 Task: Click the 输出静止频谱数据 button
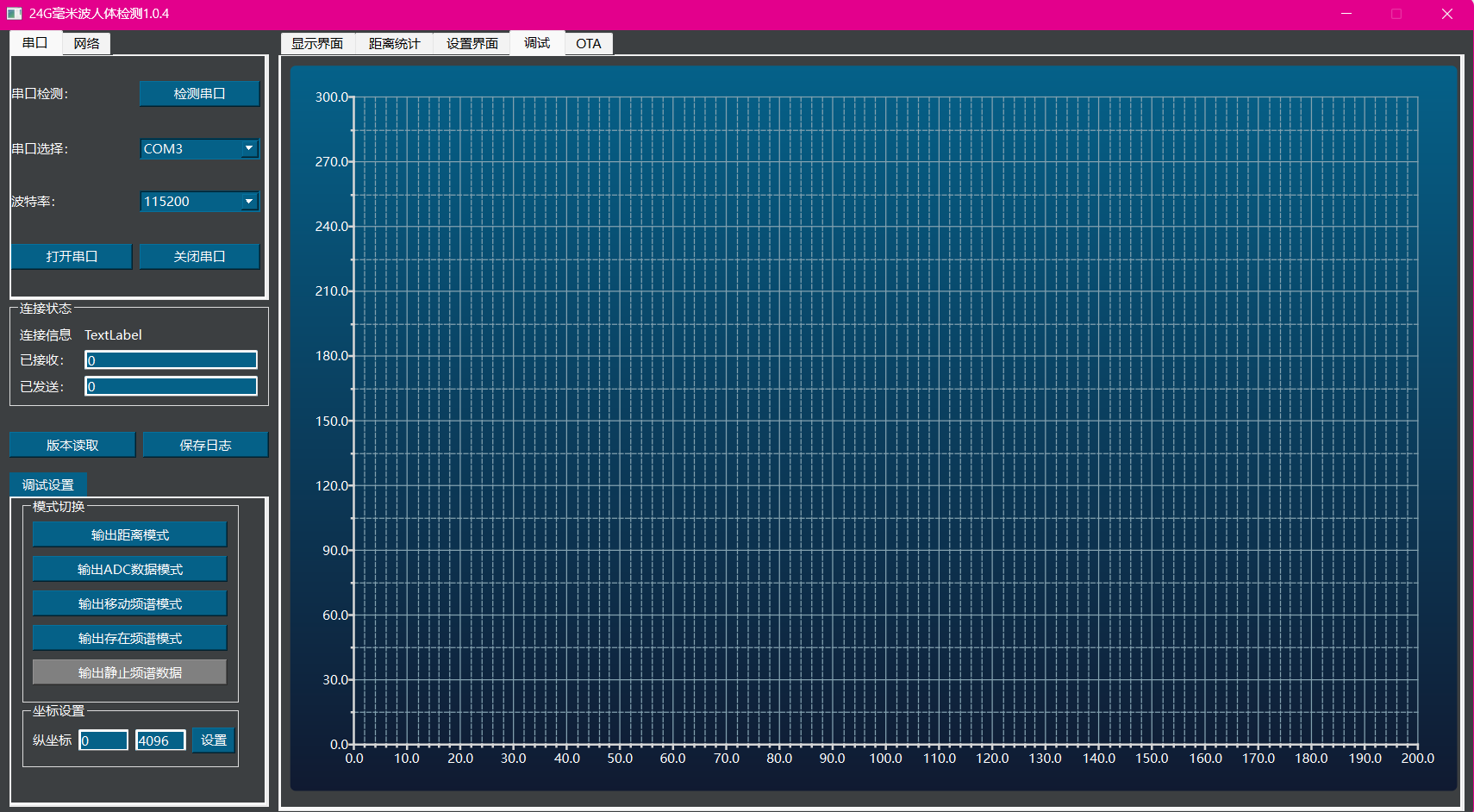tap(130, 673)
